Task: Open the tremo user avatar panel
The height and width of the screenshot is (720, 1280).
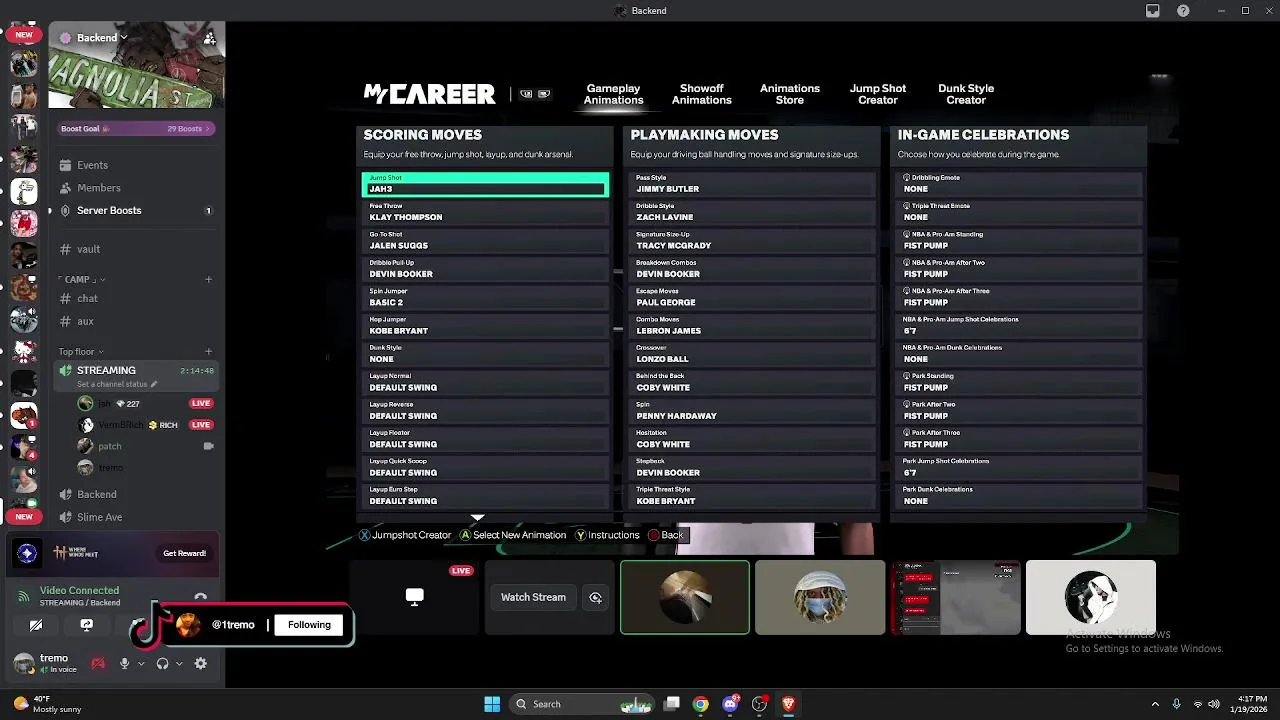Action: click(22, 663)
